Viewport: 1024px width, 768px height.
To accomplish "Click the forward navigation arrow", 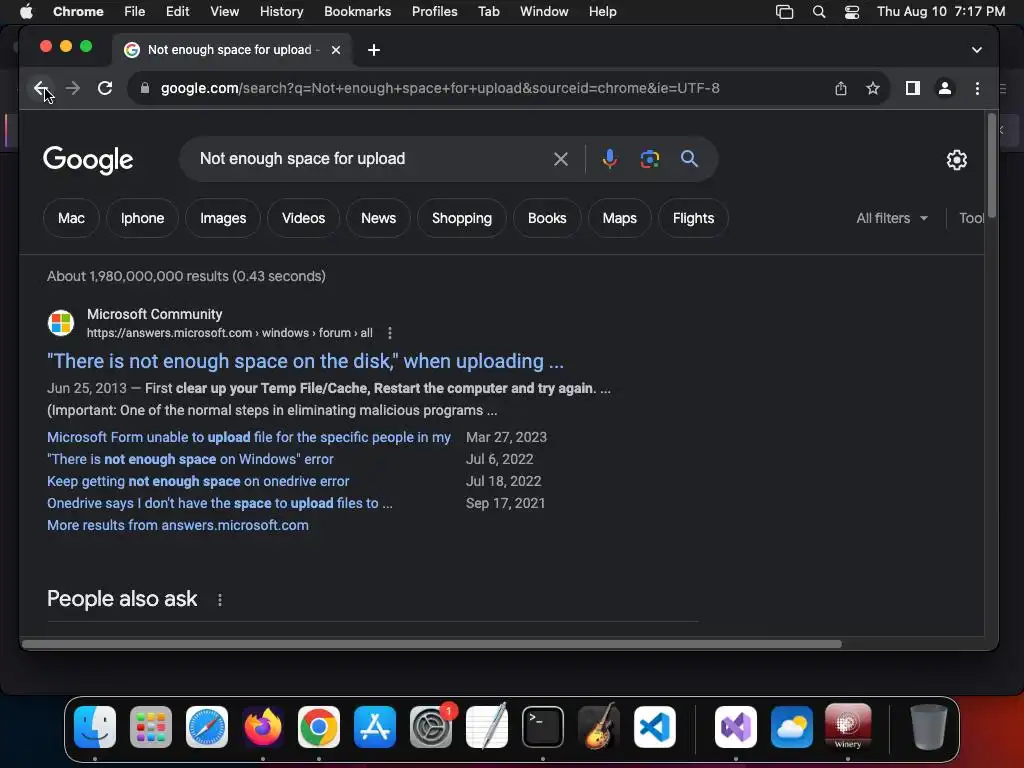I will click(72, 88).
